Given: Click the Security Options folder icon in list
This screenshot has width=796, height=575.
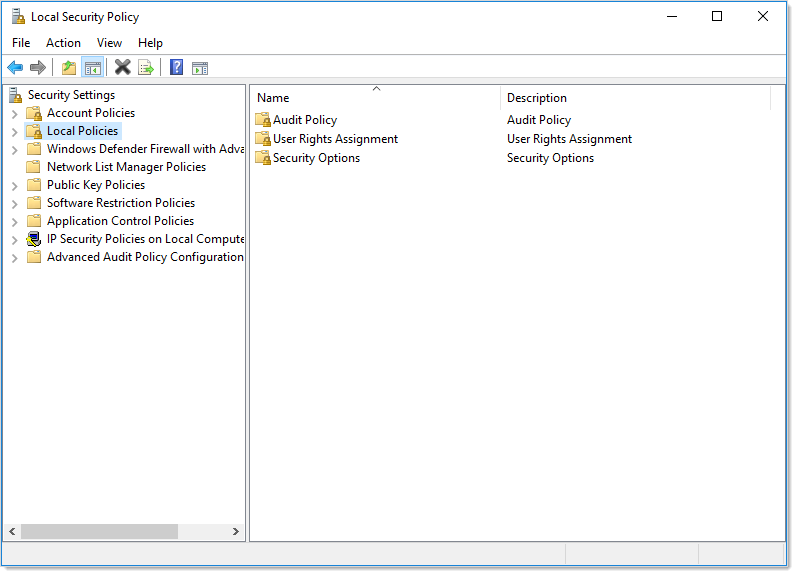Looking at the screenshot, I should pos(263,158).
